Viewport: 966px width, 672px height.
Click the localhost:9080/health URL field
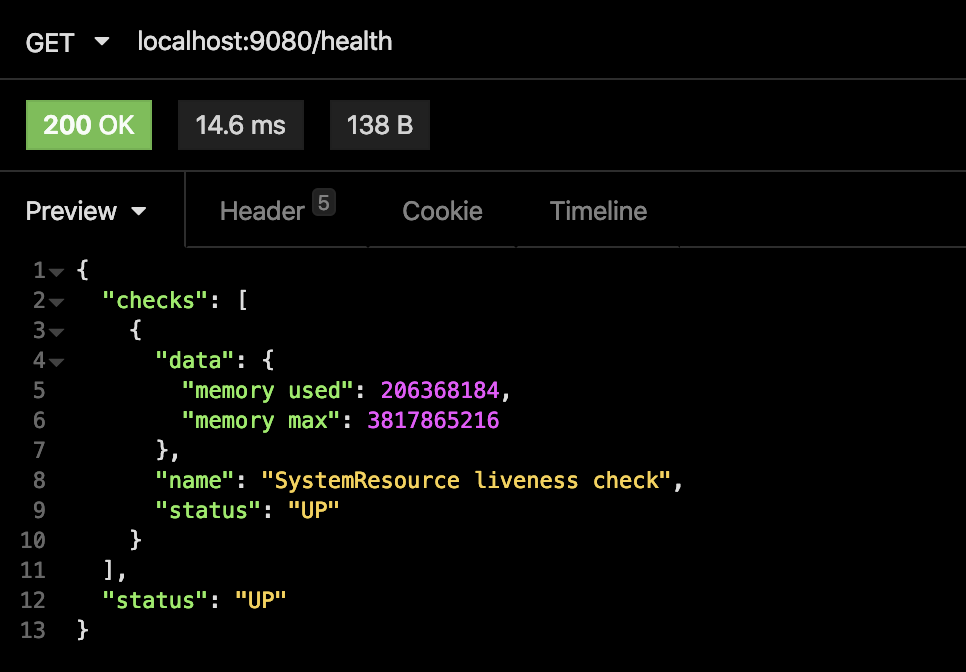[x=264, y=42]
